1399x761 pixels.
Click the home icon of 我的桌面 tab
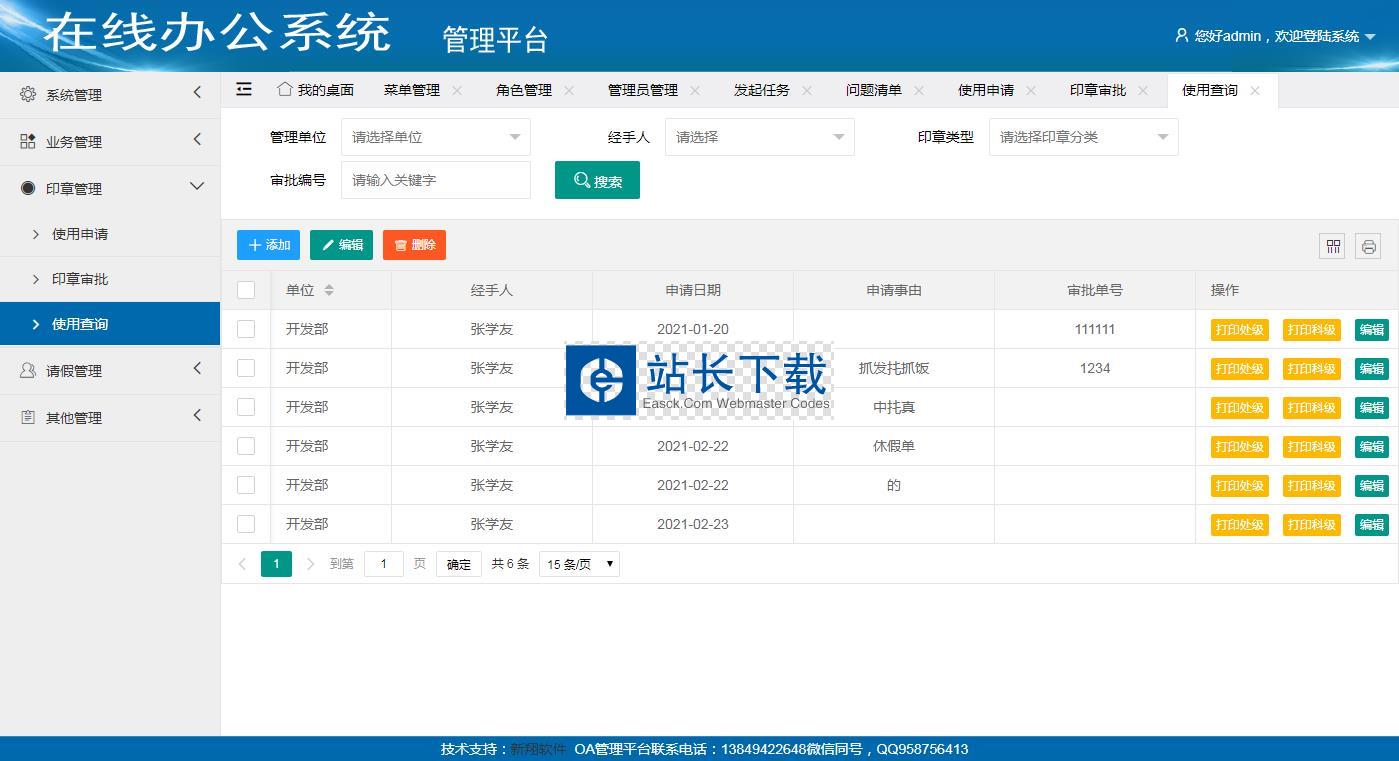(285, 89)
